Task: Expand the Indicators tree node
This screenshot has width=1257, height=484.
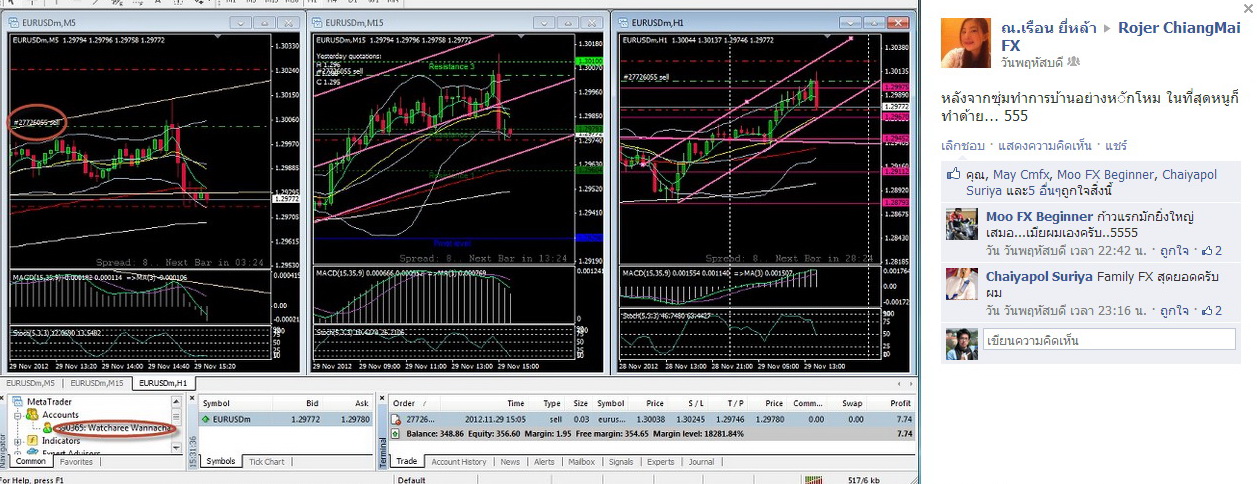Action: tap(17, 441)
